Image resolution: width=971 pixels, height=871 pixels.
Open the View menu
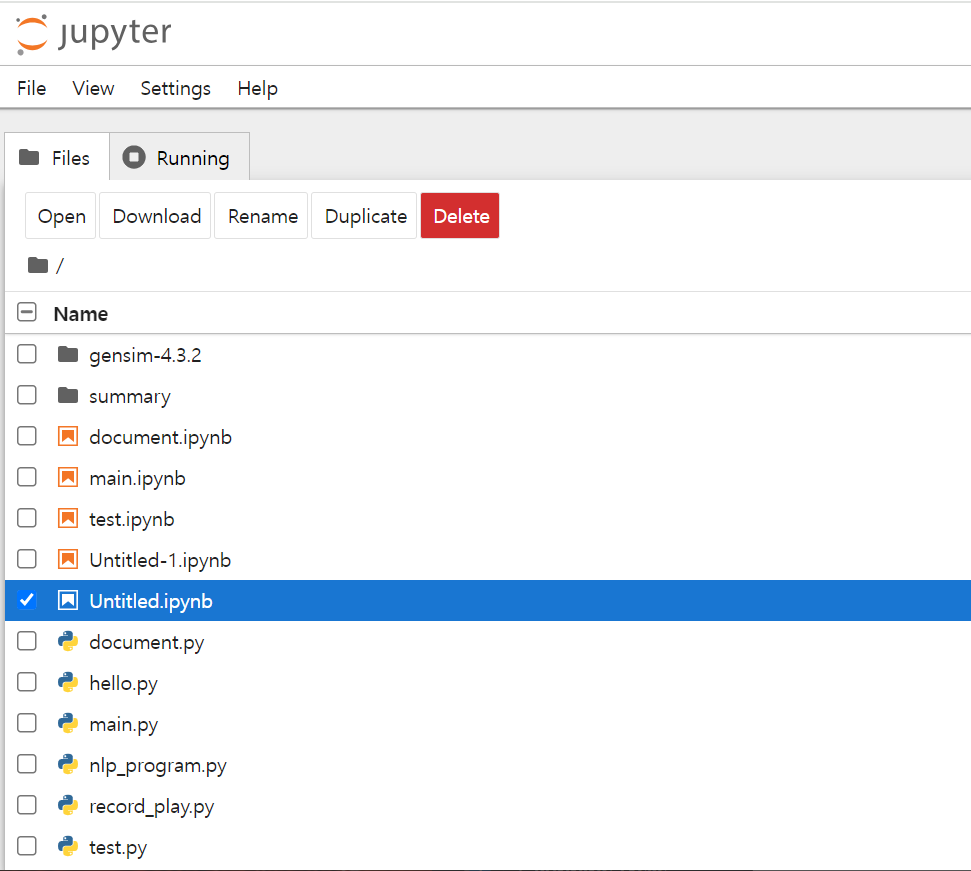pos(93,89)
